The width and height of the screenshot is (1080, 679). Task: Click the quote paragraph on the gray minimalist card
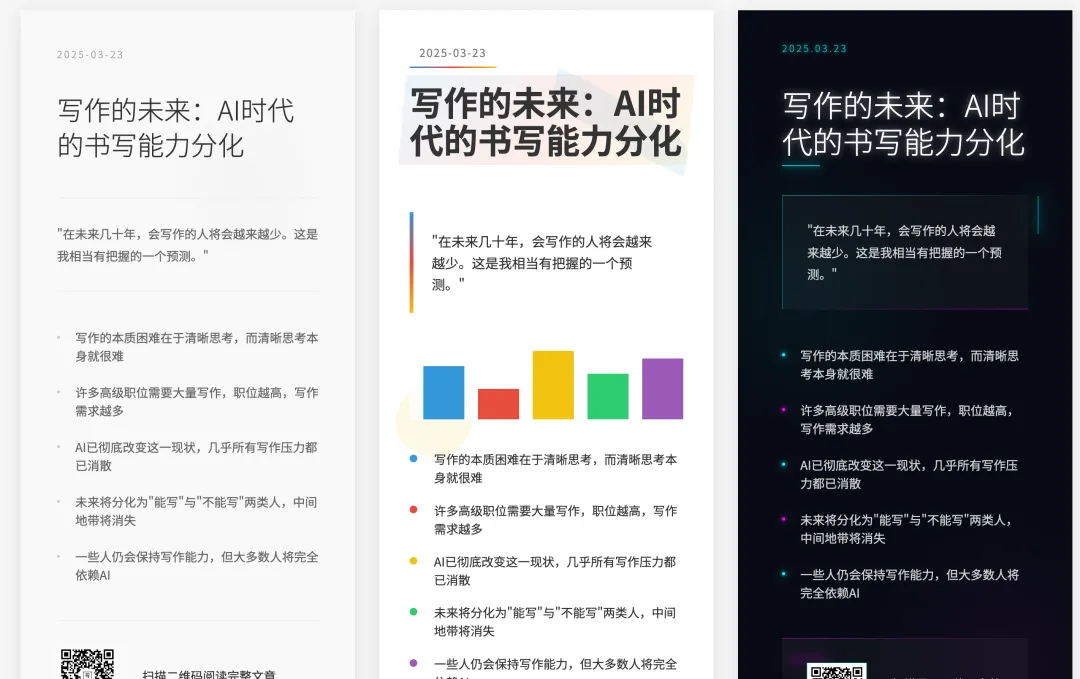point(187,245)
